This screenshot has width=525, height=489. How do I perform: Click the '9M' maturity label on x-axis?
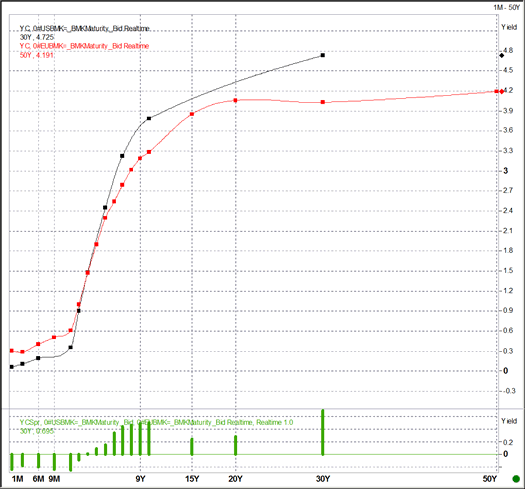point(54,479)
